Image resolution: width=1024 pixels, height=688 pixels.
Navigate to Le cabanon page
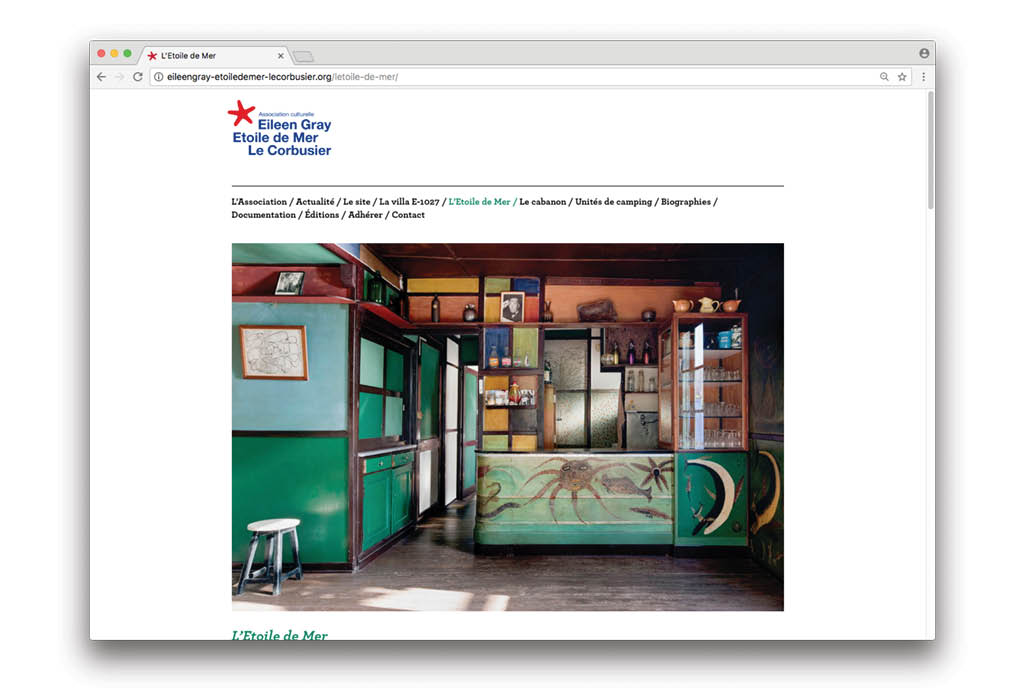coord(542,202)
